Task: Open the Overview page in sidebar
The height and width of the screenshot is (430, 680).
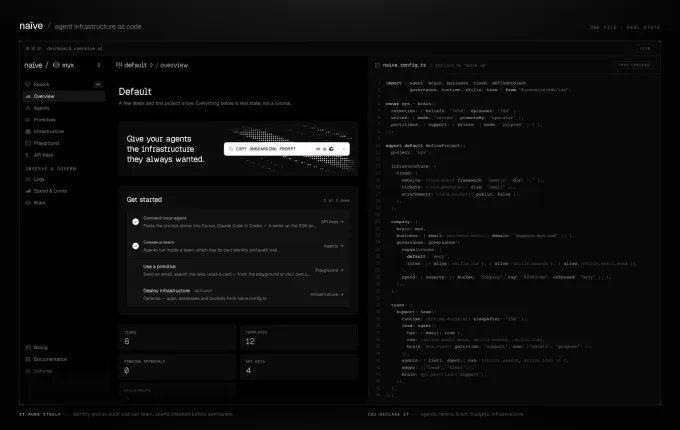Action: (x=64, y=96)
